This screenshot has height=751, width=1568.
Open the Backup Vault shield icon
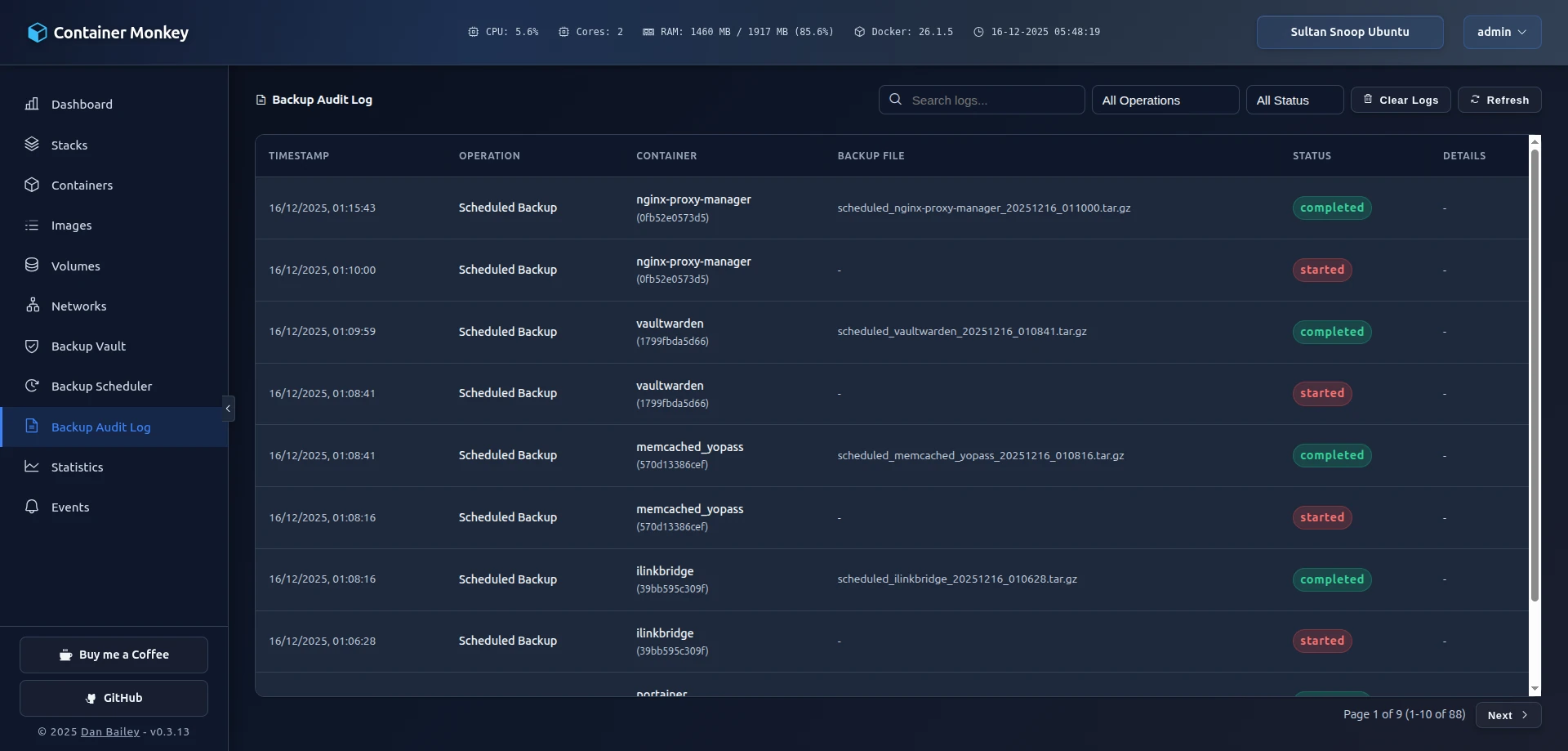32,346
